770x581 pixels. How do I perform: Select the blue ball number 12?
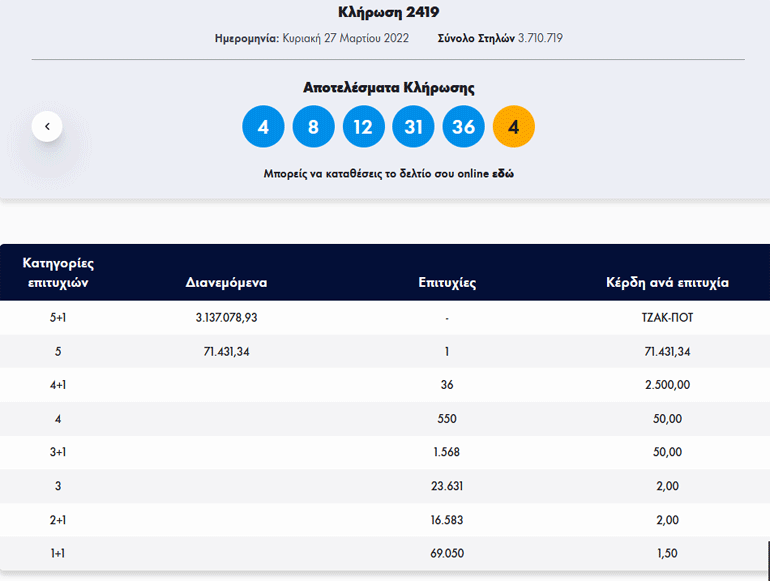(363, 127)
